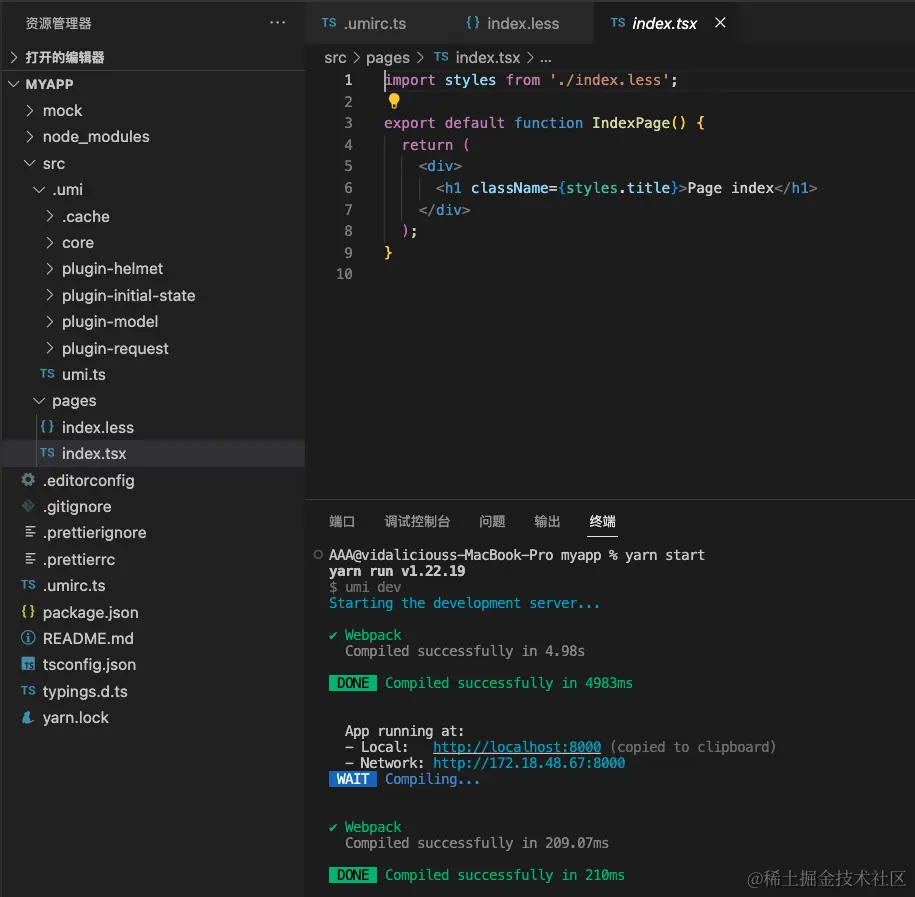This screenshot has width=915, height=897.
Task: Open index.less in the pages folder
Action: 97,427
